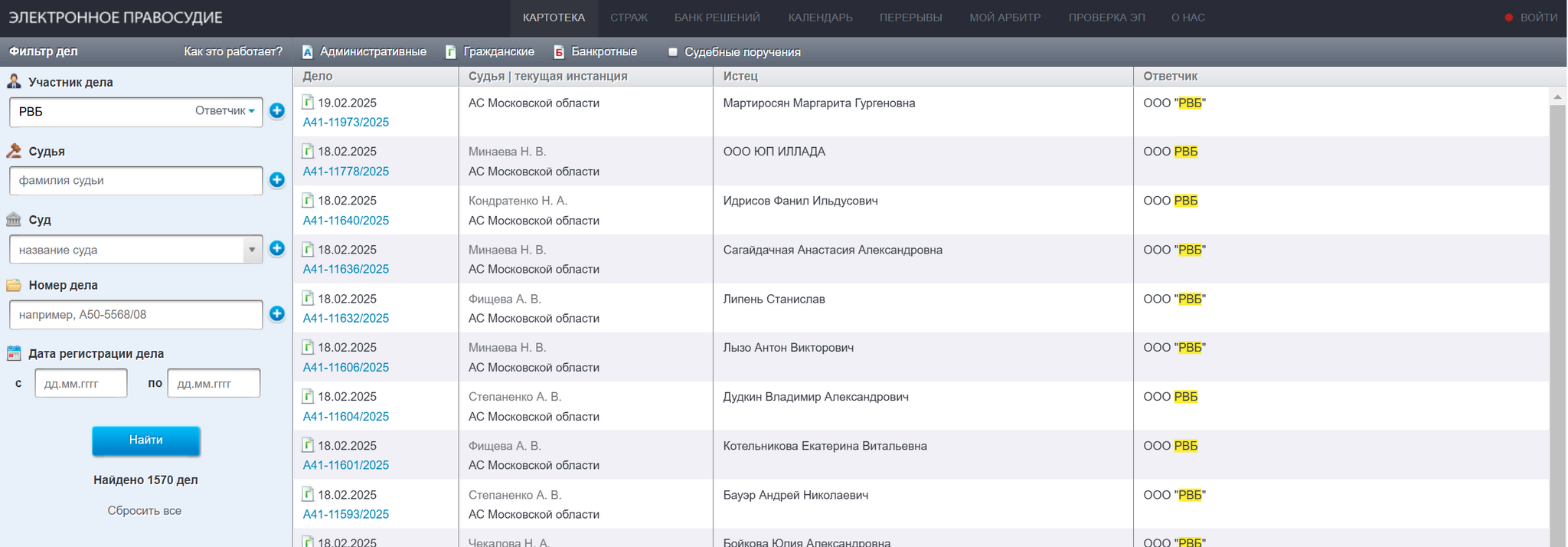Expand the court name dropdown arrow
This screenshot has height=547, width=1568.
(x=252, y=250)
